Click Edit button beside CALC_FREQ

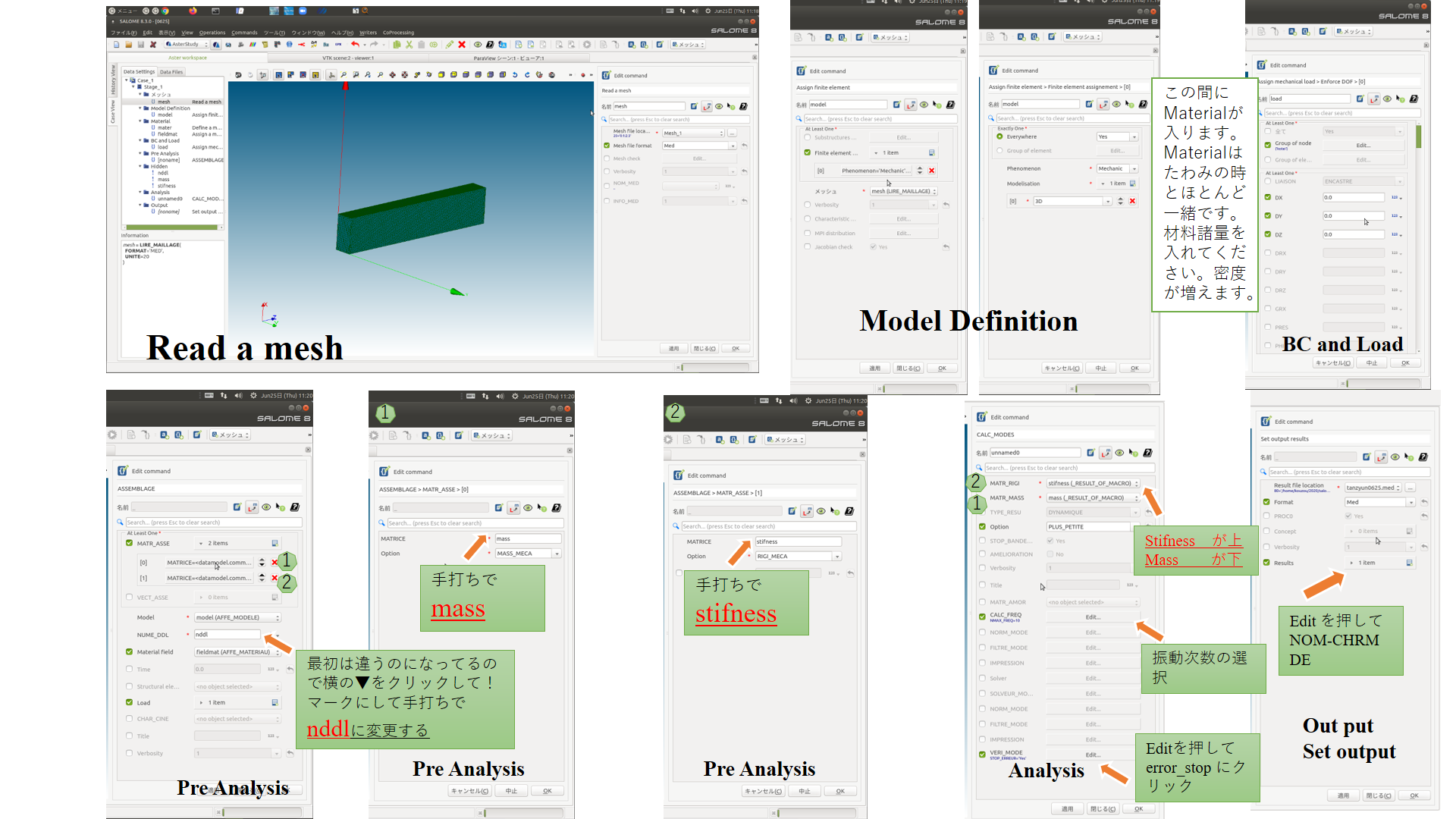pyautogui.click(x=1092, y=617)
